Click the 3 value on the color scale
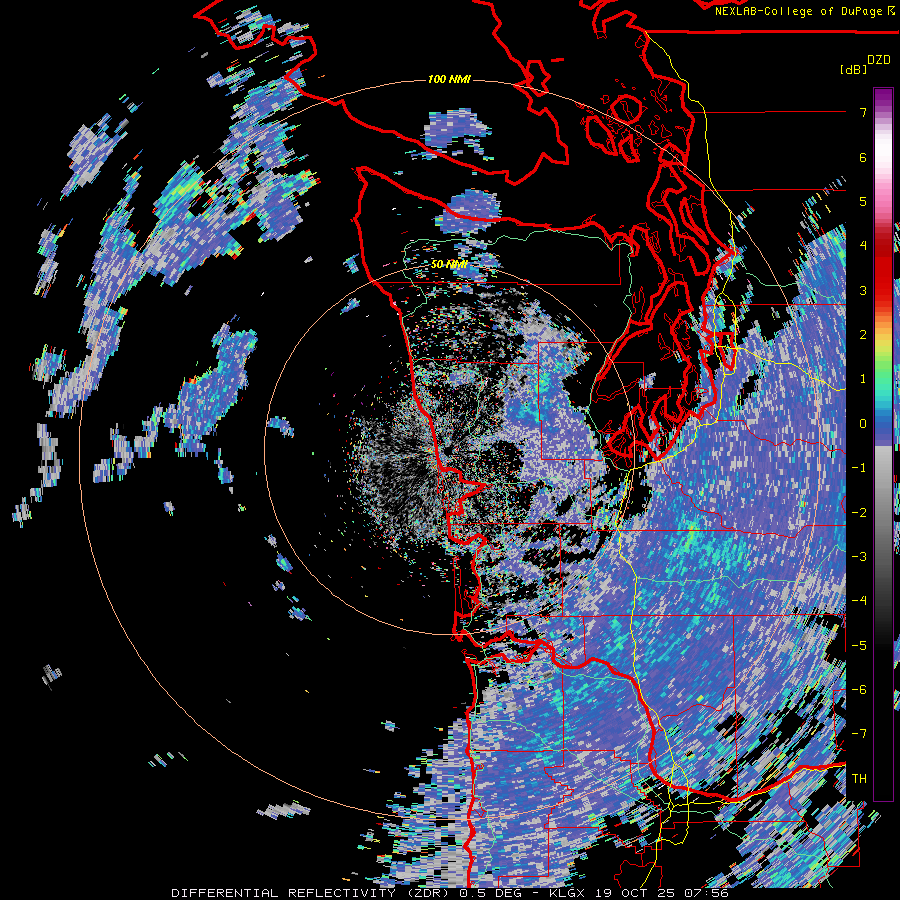The width and height of the screenshot is (900, 900). 863,290
